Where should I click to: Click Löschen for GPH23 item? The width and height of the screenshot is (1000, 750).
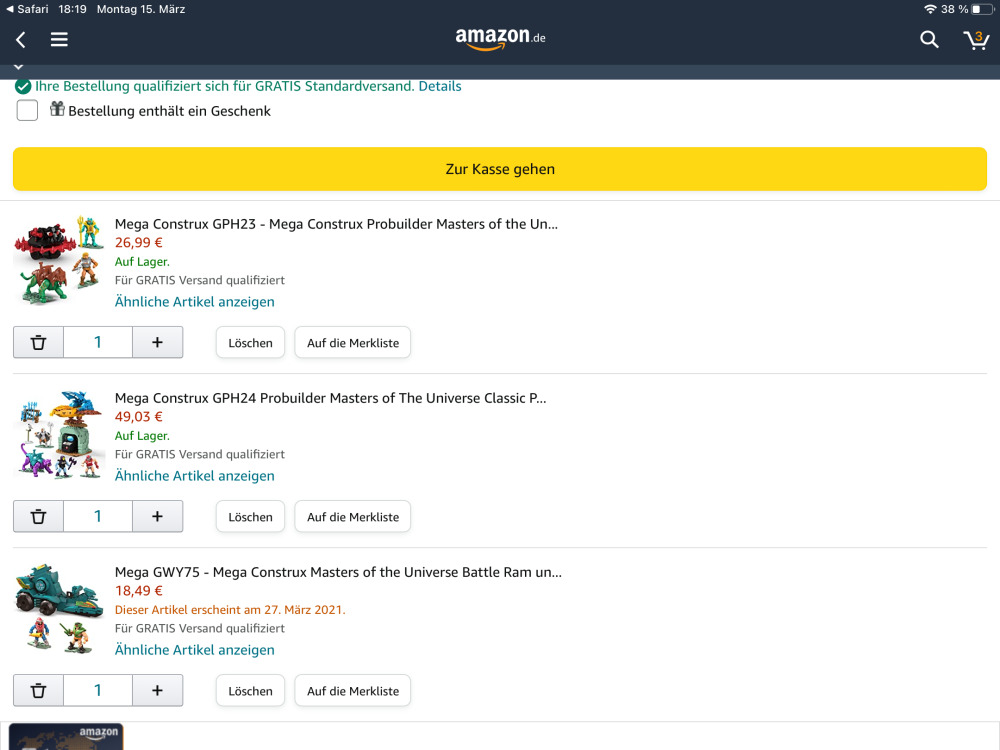point(250,342)
